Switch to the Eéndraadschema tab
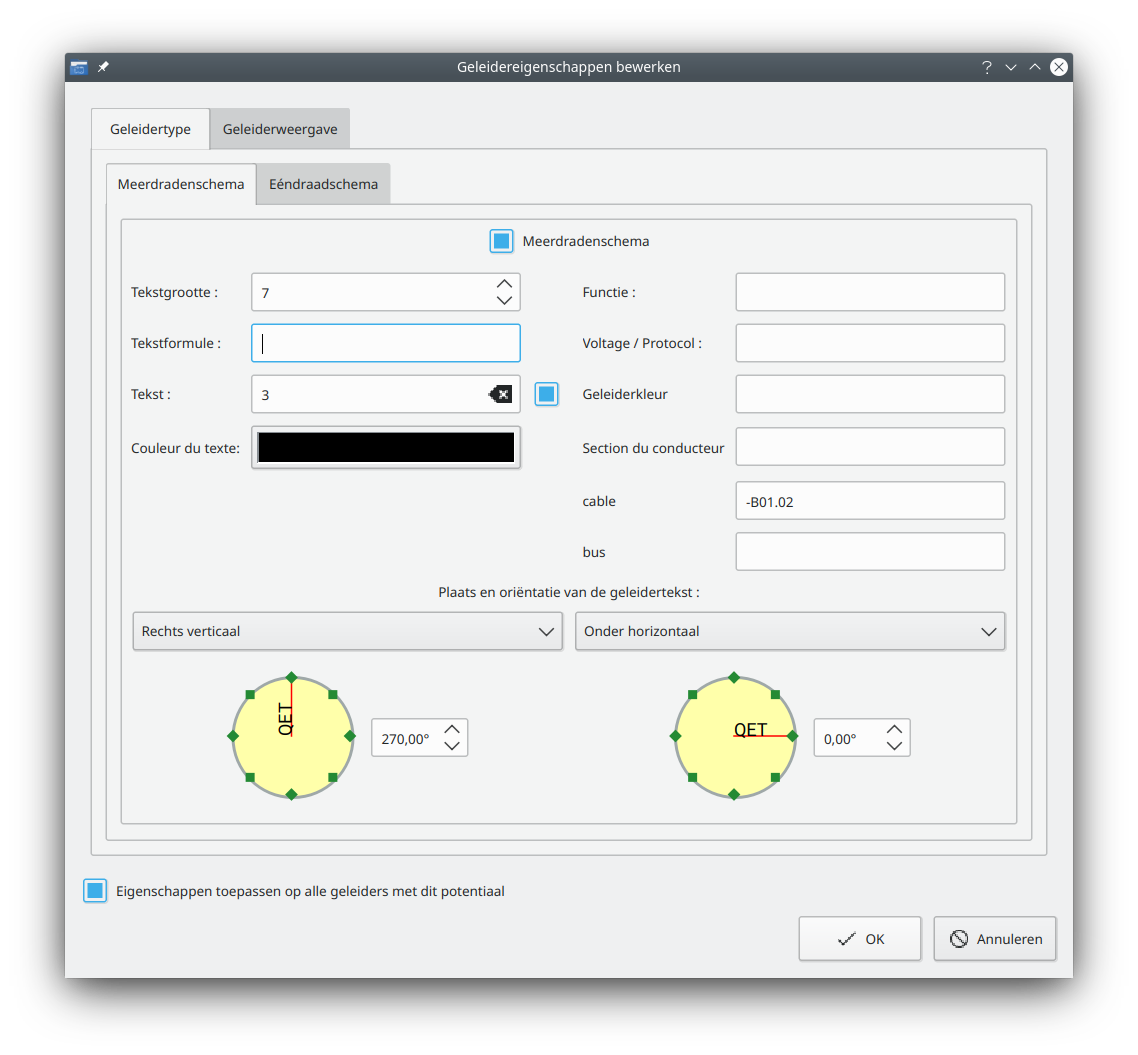 click(x=323, y=184)
